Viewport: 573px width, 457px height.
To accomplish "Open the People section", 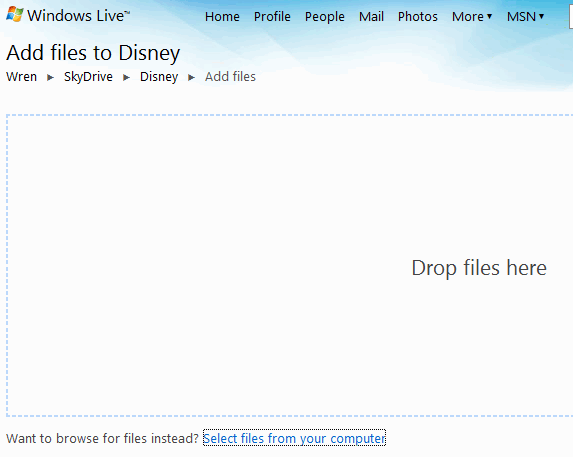I will [325, 17].
